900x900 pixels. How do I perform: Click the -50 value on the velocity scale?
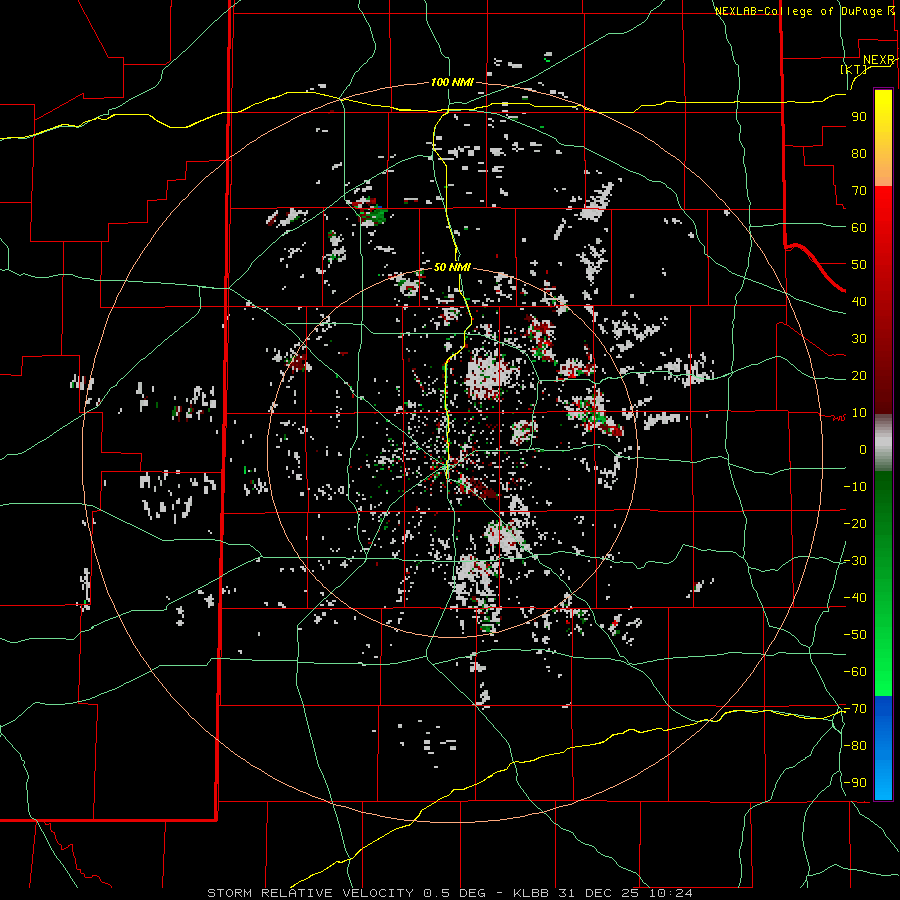point(855,634)
